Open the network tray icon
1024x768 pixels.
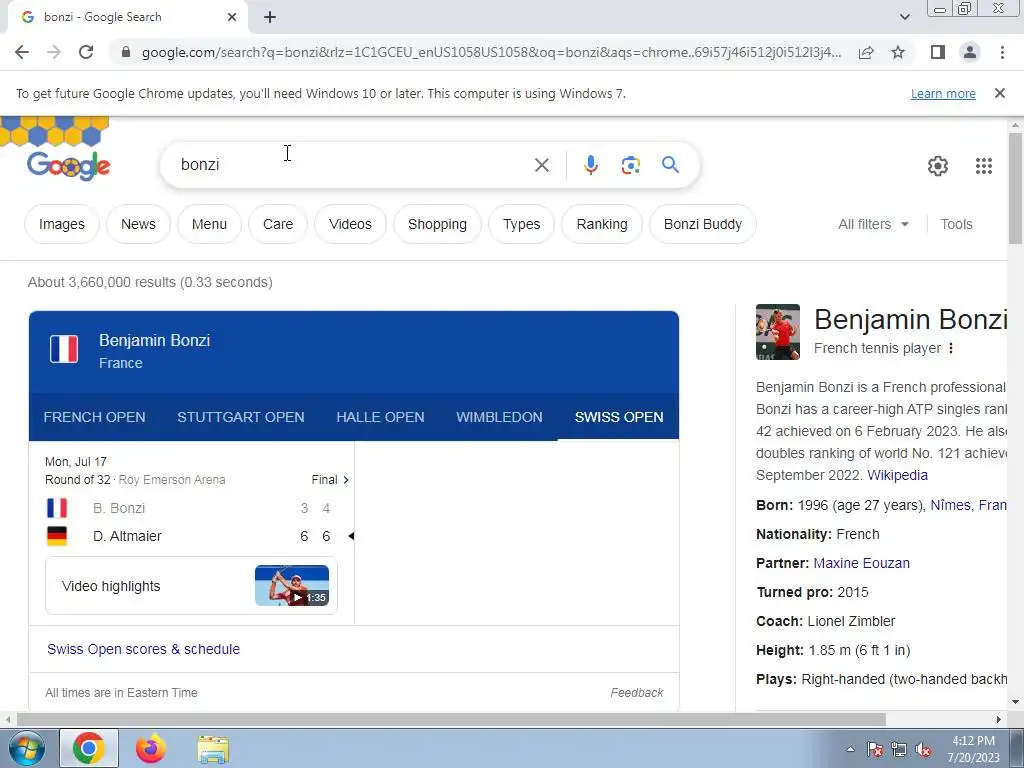[899, 750]
